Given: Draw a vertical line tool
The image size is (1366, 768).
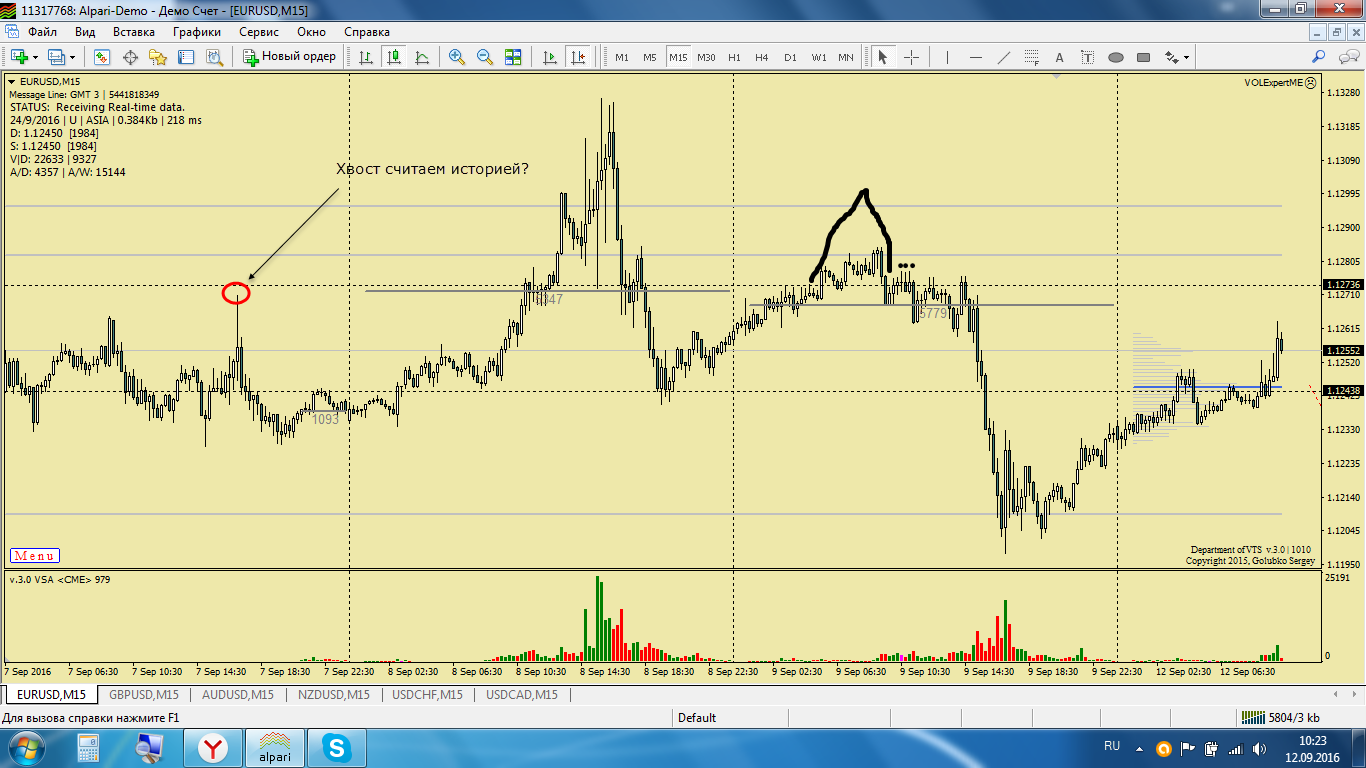Looking at the screenshot, I should pyautogui.click(x=947, y=57).
